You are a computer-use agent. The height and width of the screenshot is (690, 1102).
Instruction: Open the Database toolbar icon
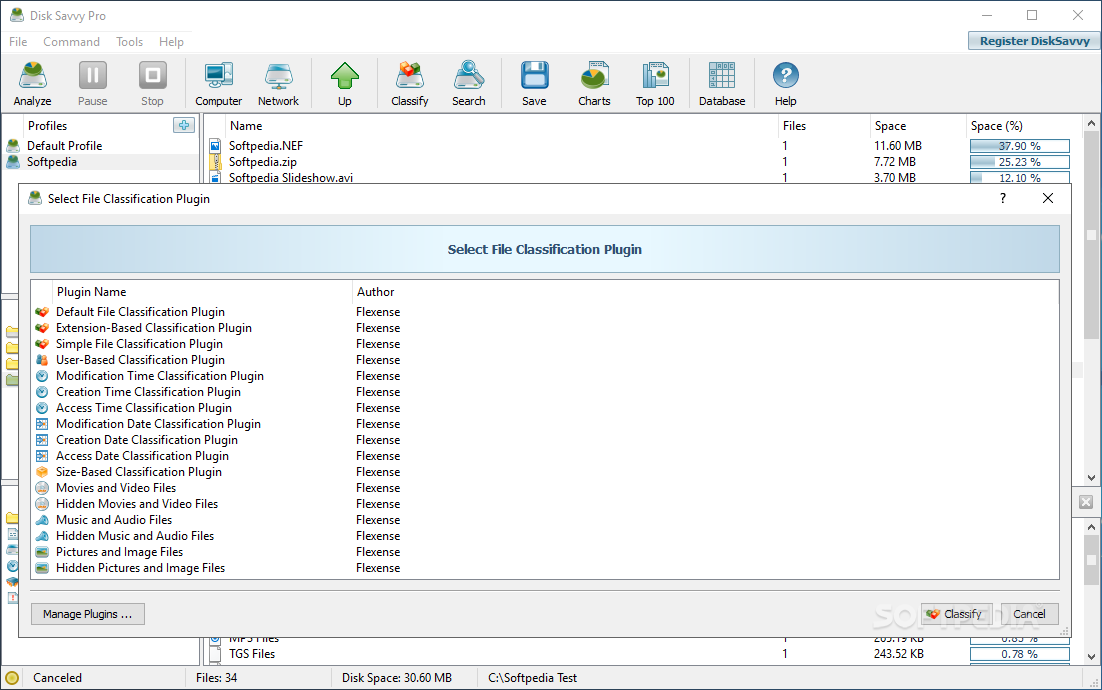click(722, 75)
